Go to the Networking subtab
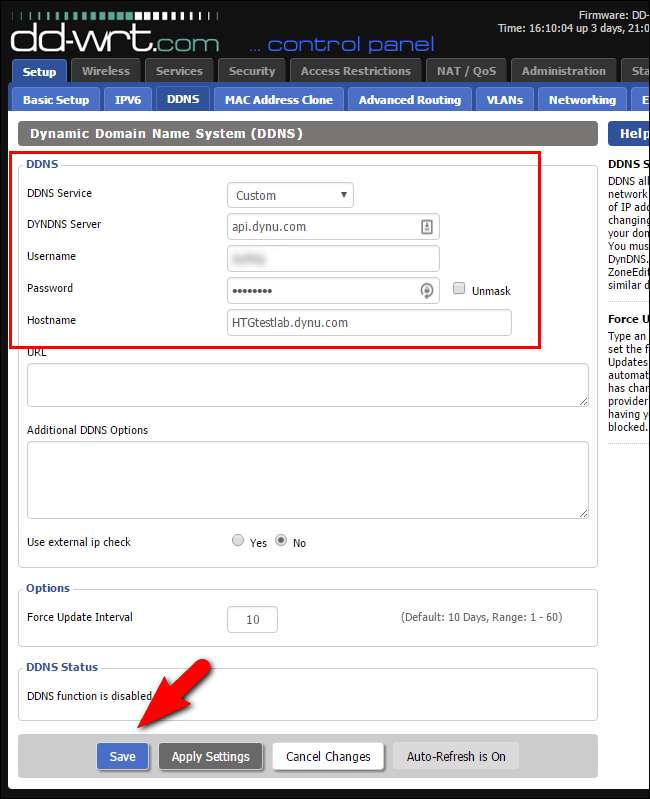This screenshot has width=650, height=799. 582,100
